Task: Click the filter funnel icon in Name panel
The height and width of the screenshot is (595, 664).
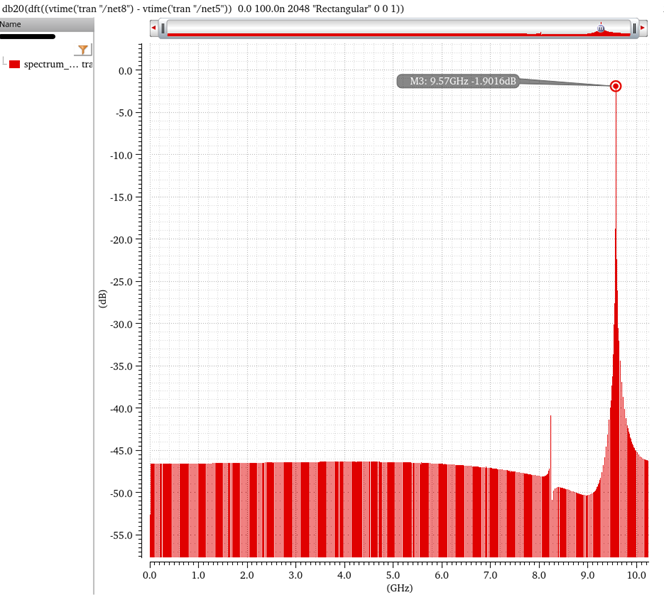Action: (84, 49)
